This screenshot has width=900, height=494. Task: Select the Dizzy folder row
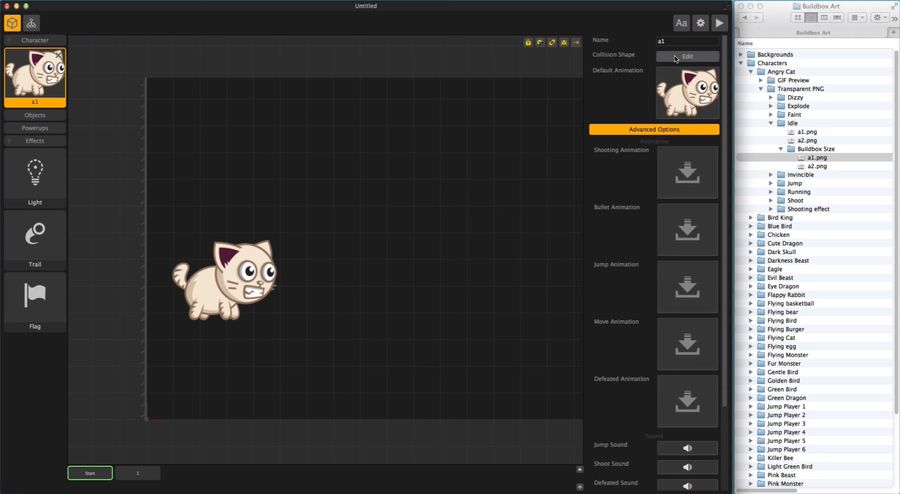click(x=815, y=98)
